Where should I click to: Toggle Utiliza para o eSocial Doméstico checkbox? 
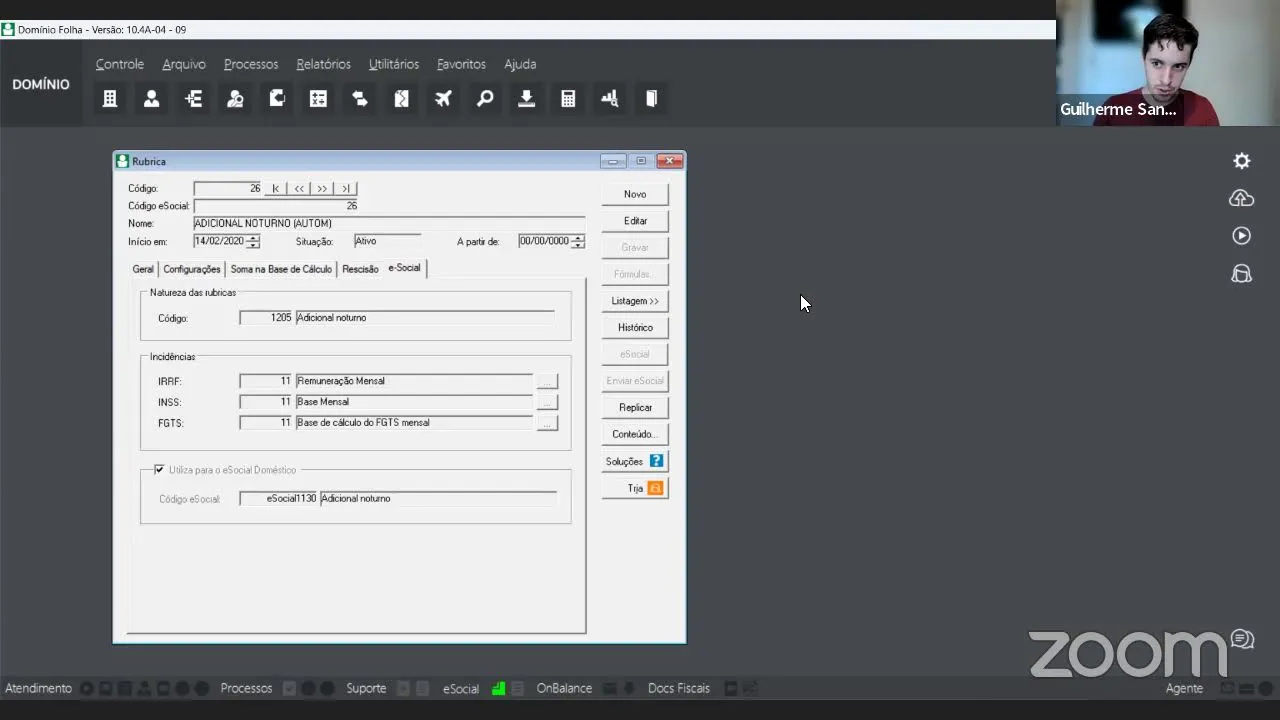pos(159,469)
